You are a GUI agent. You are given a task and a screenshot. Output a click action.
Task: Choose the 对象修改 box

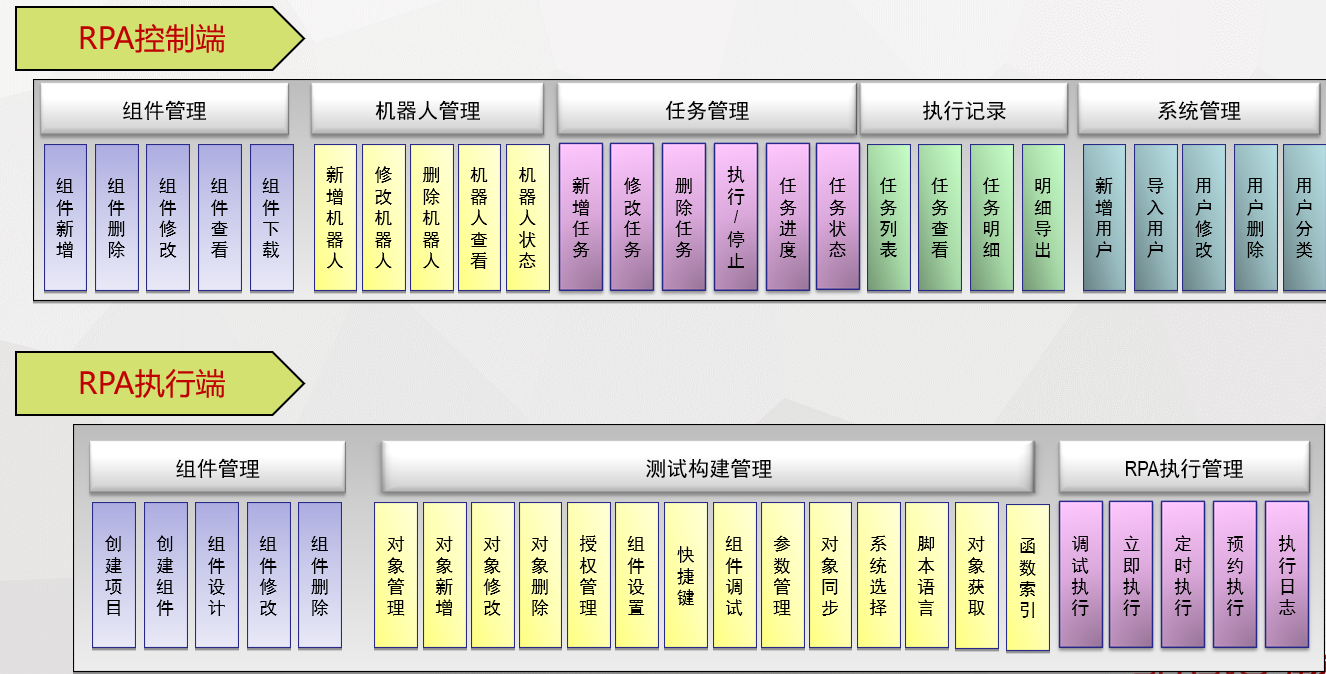493,575
